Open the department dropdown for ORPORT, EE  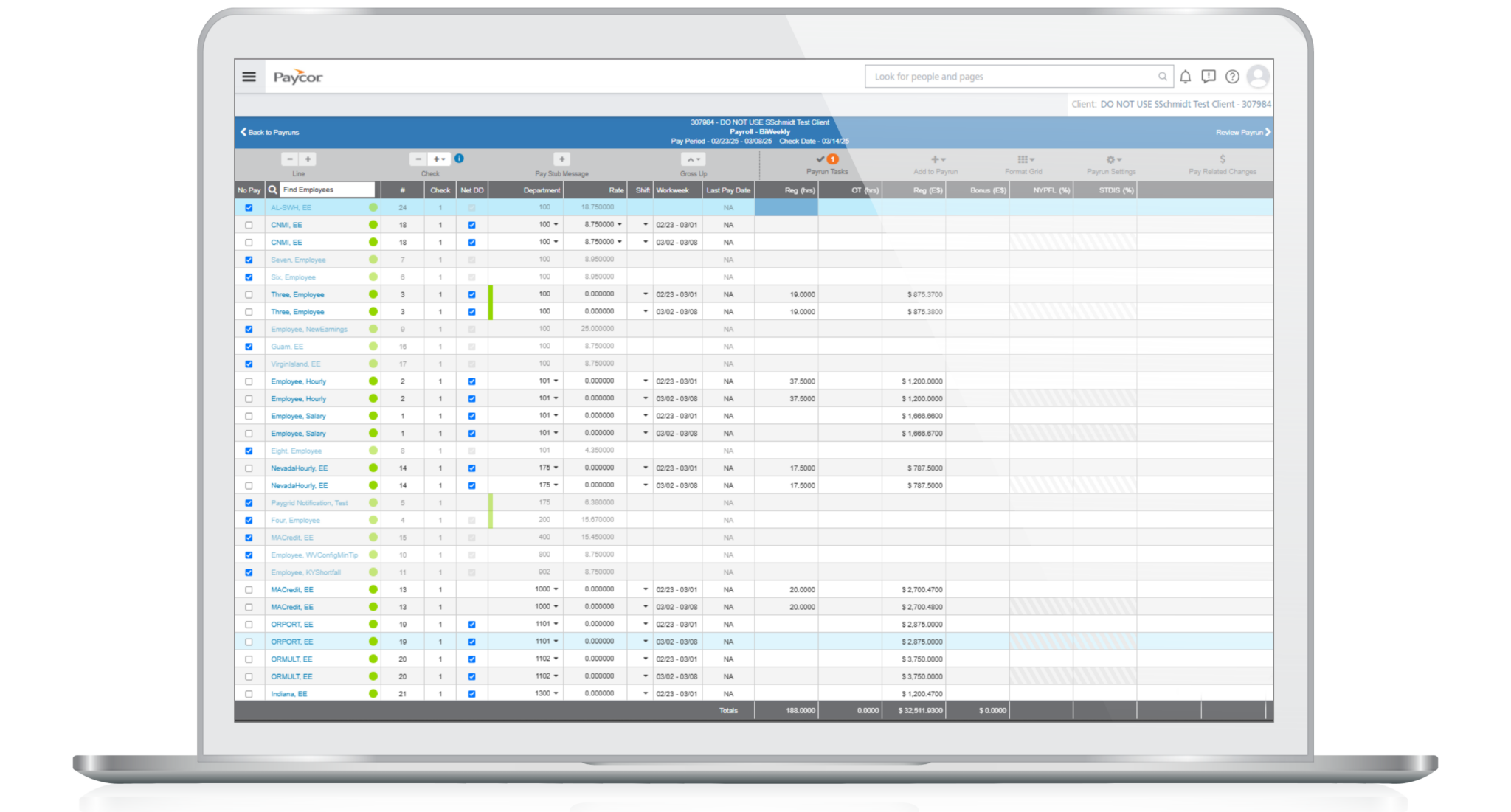[556, 624]
